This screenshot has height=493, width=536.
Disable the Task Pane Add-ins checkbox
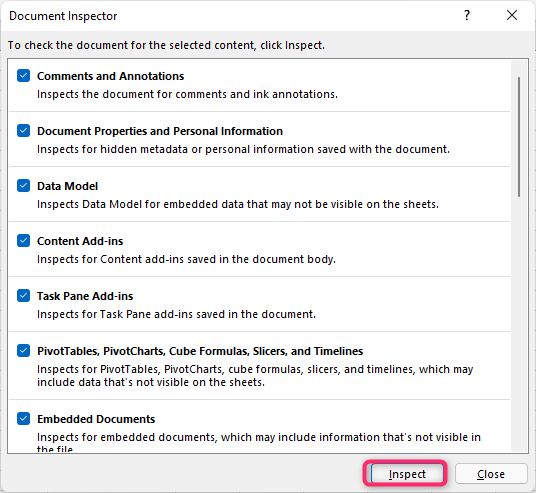pos(24,296)
